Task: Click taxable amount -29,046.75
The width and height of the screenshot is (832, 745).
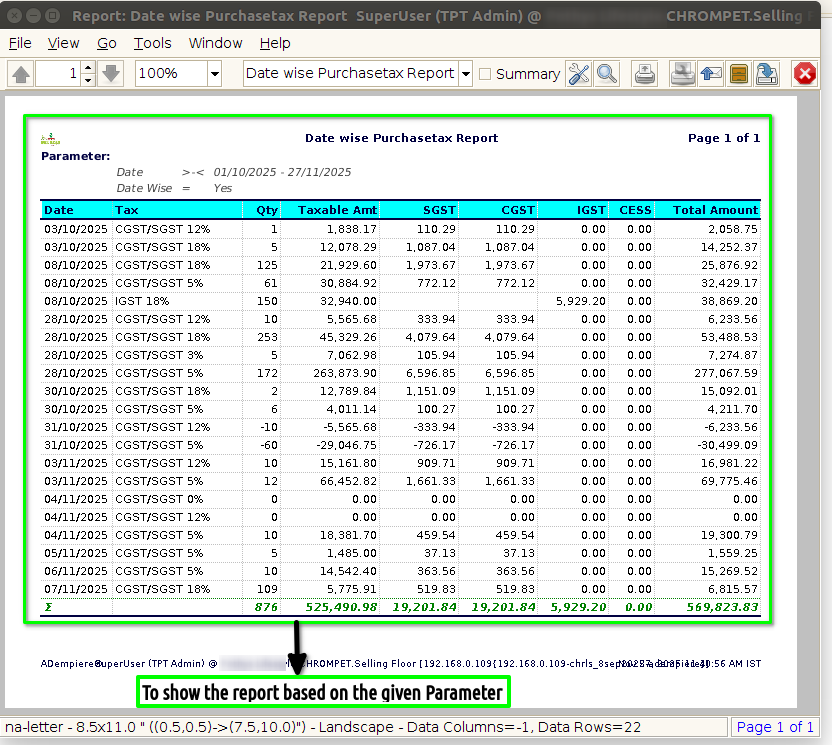Action: coord(346,445)
